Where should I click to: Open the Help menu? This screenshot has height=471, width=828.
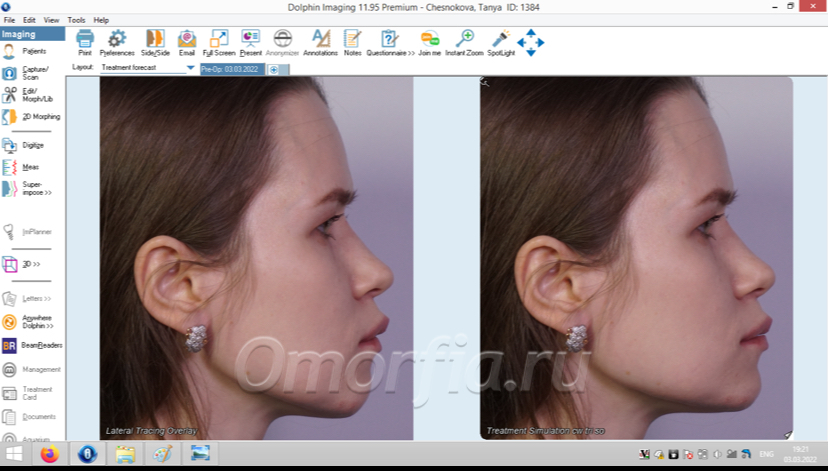pyautogui.click(x=101, y=20)
